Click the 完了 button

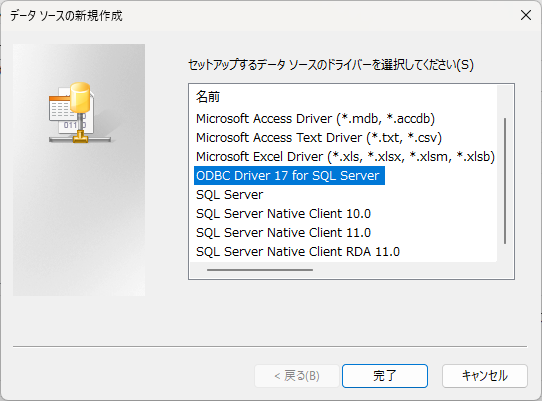pyautogui.click(x=385, y=376)
